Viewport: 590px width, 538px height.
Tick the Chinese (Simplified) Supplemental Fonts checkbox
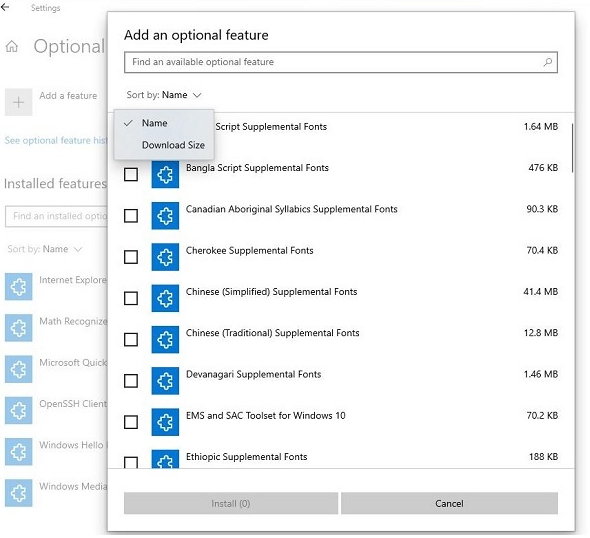(x=131, y=298)
